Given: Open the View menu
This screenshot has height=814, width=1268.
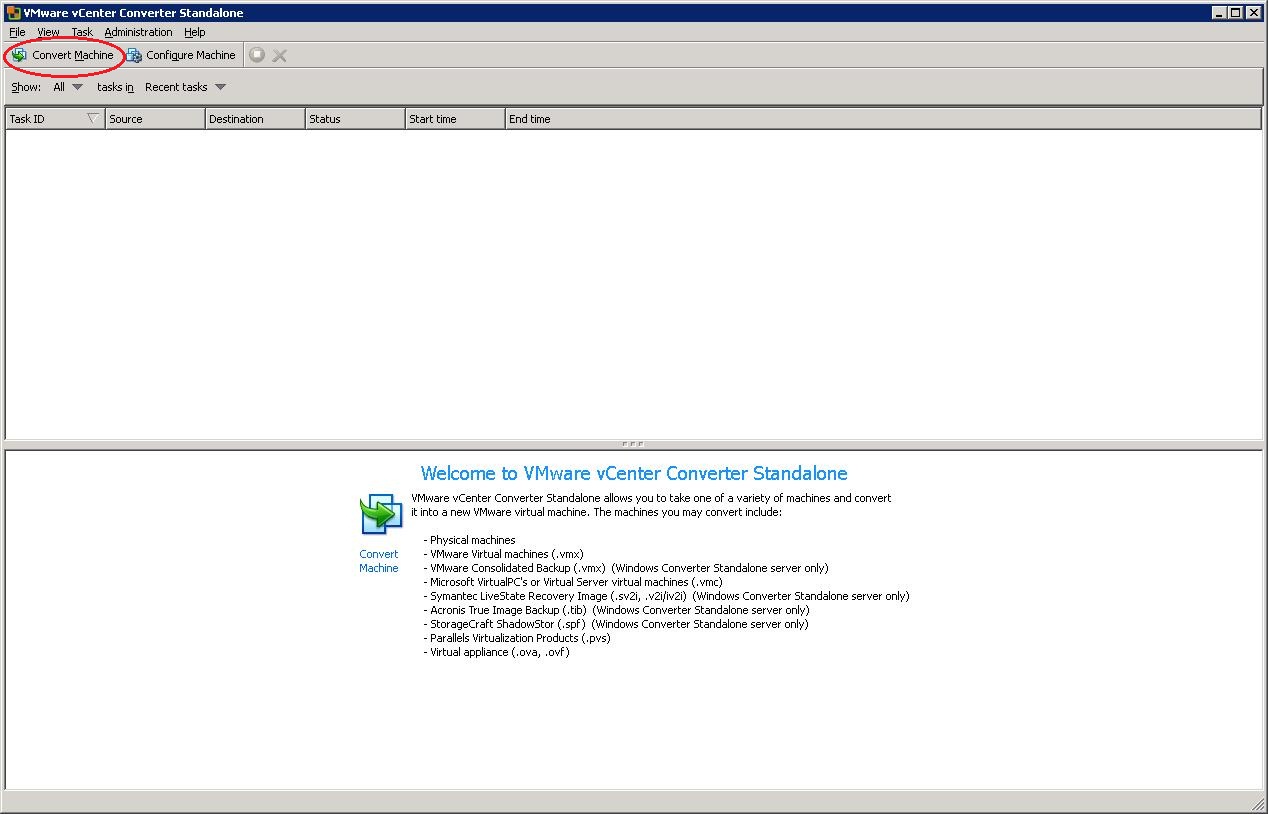Looking at the screenshot, I should 48,32.
